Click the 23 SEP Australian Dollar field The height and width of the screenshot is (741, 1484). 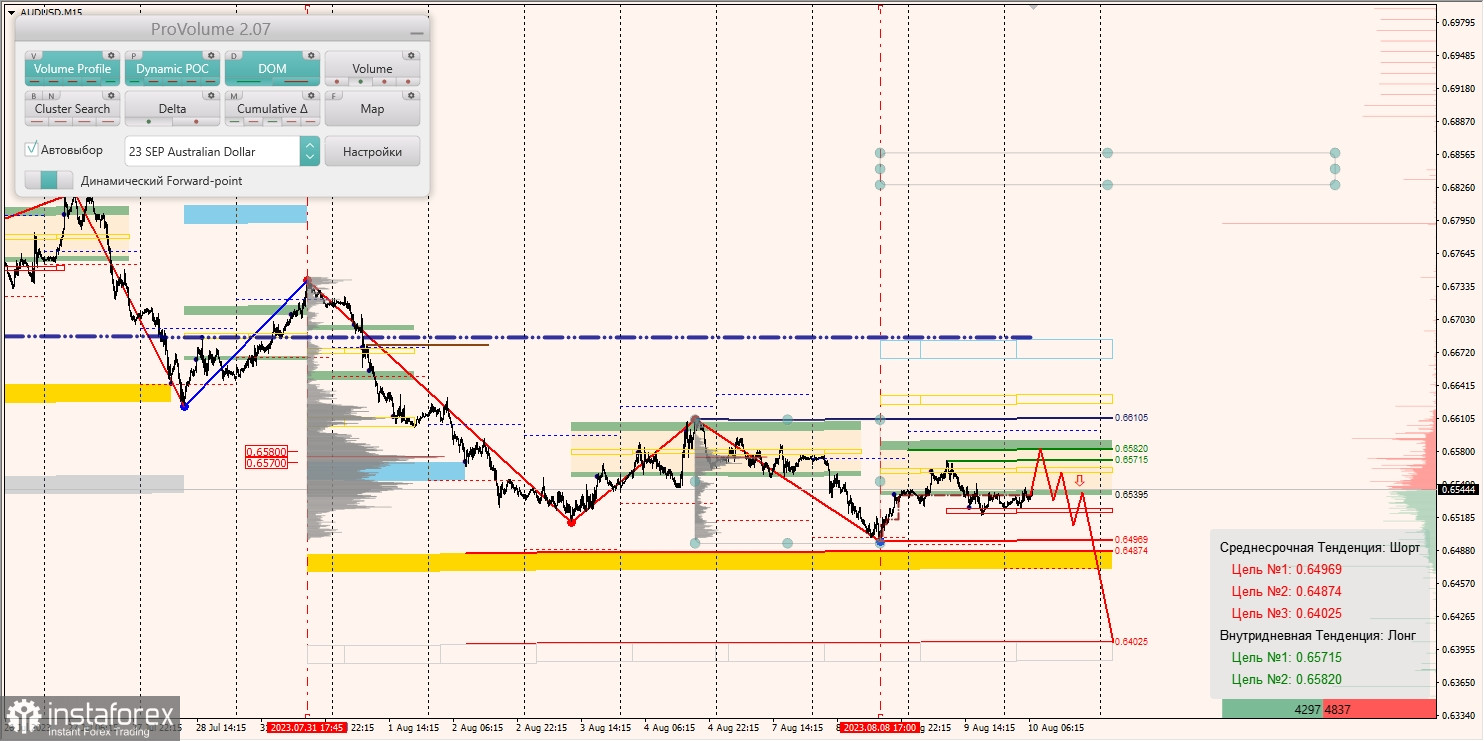[212, 151]
